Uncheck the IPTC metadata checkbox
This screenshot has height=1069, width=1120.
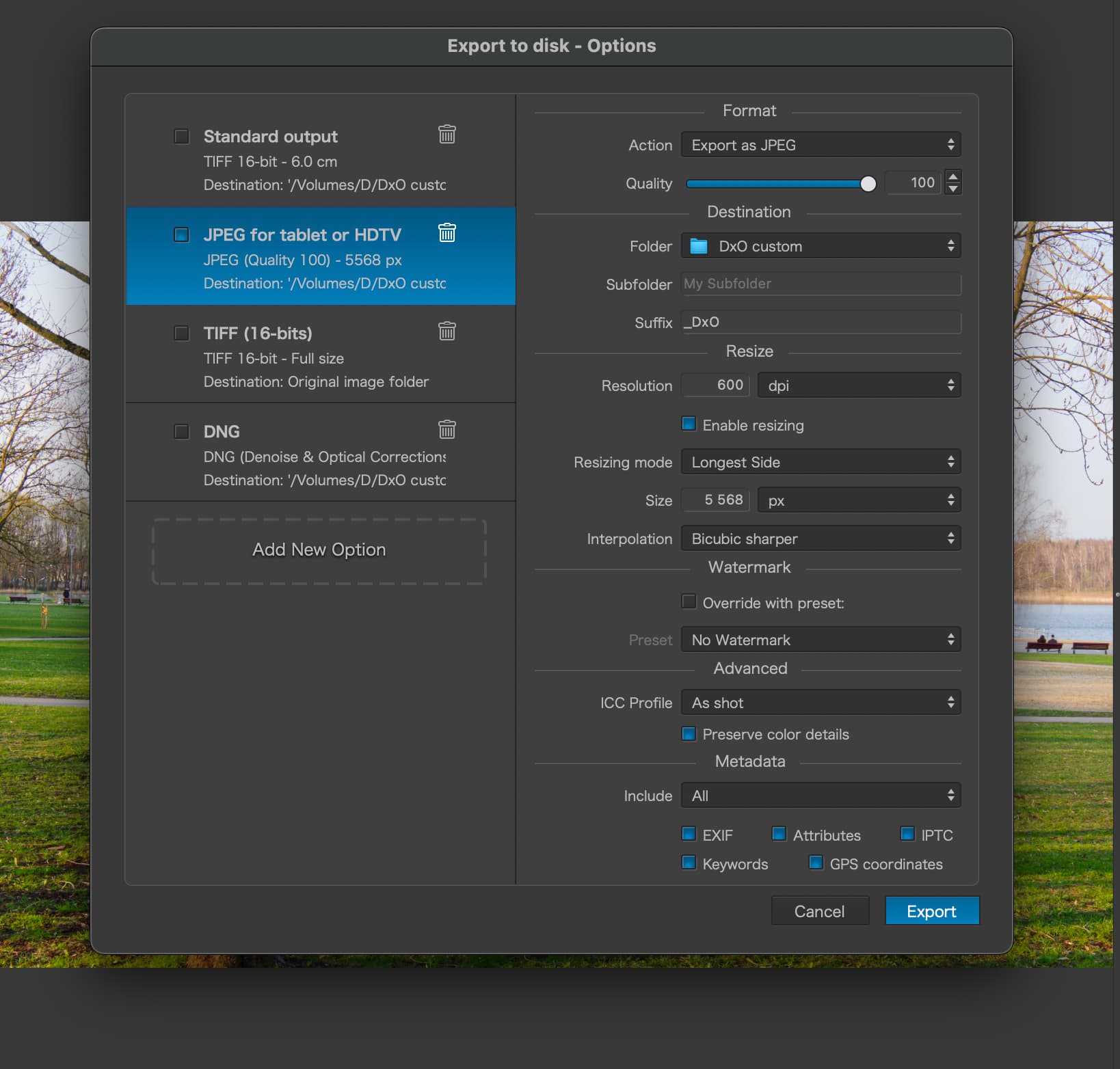(x=907, y=834)
